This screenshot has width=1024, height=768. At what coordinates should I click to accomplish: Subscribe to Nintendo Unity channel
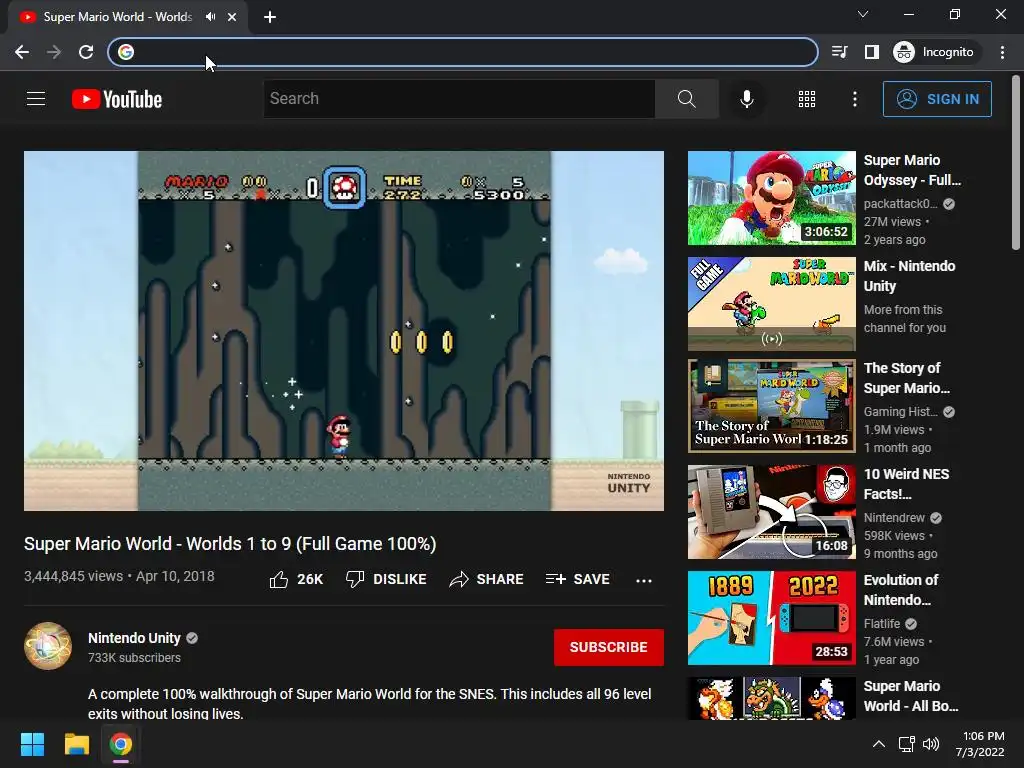[609, 647]
